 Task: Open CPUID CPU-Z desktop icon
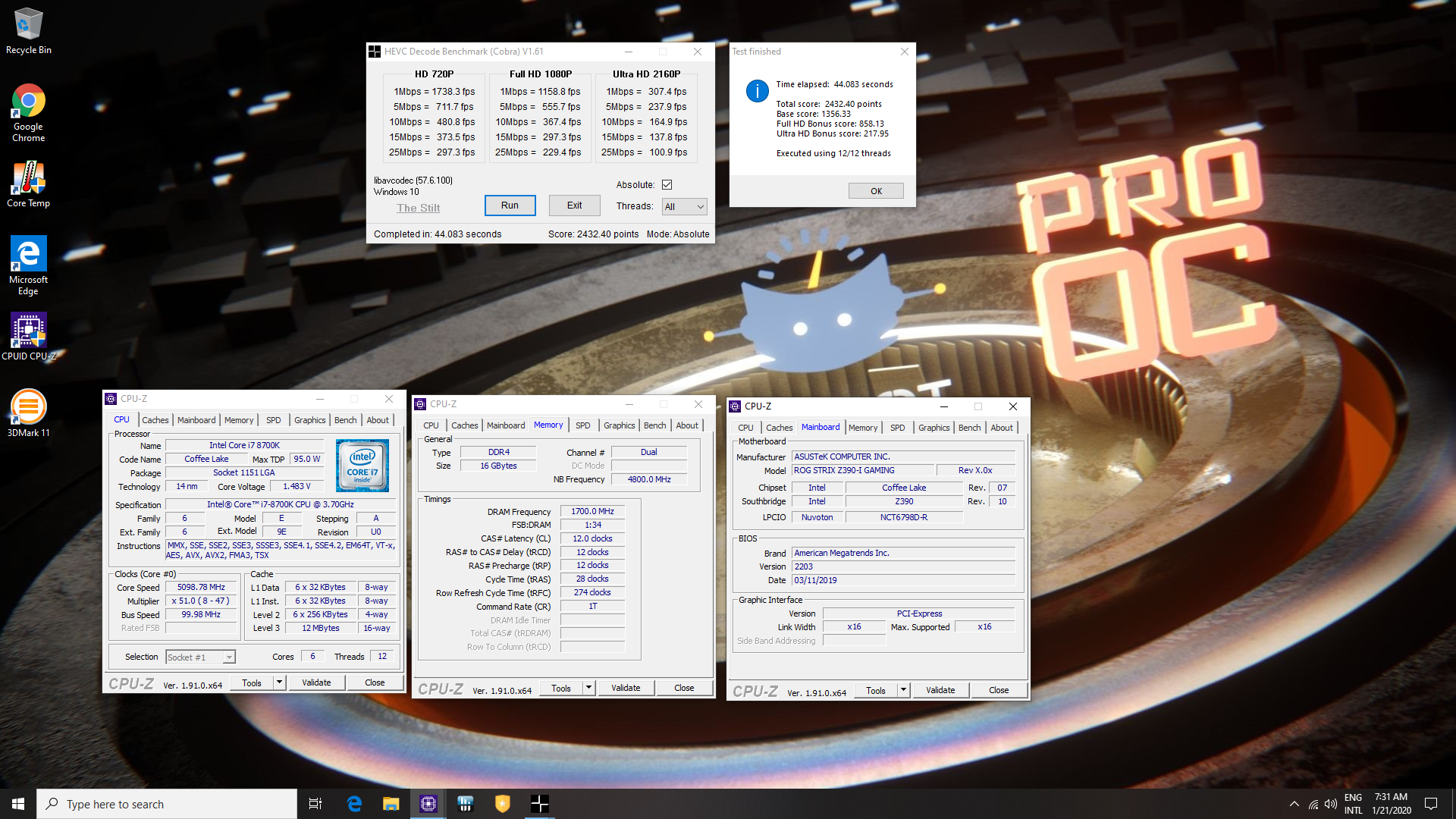28,336
